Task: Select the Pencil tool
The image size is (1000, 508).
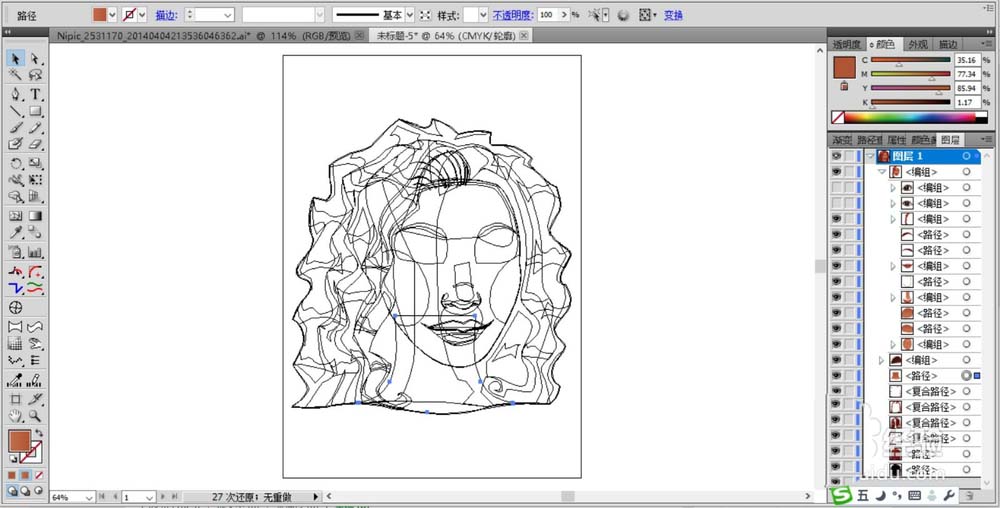Action: tap(36, 128)
